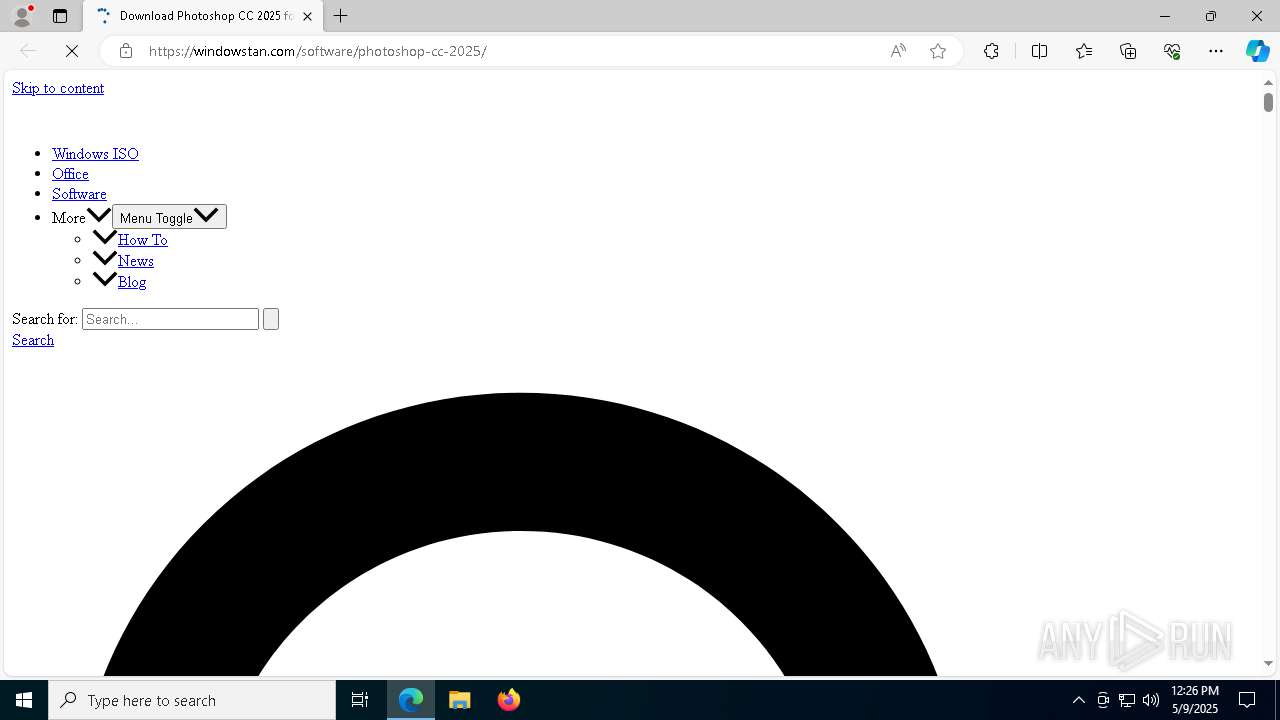The image size is (1280, 720).
Task: Open File Explorer from taskbar
Action: tap(459, 700)
